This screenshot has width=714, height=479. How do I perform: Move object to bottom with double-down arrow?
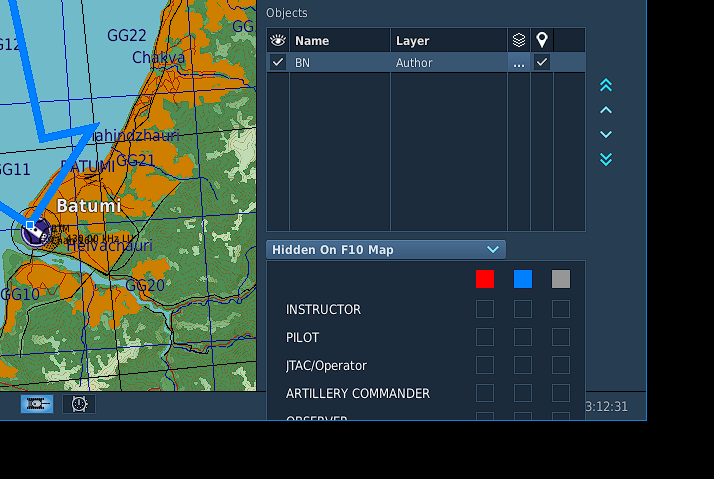pos(606,159)
